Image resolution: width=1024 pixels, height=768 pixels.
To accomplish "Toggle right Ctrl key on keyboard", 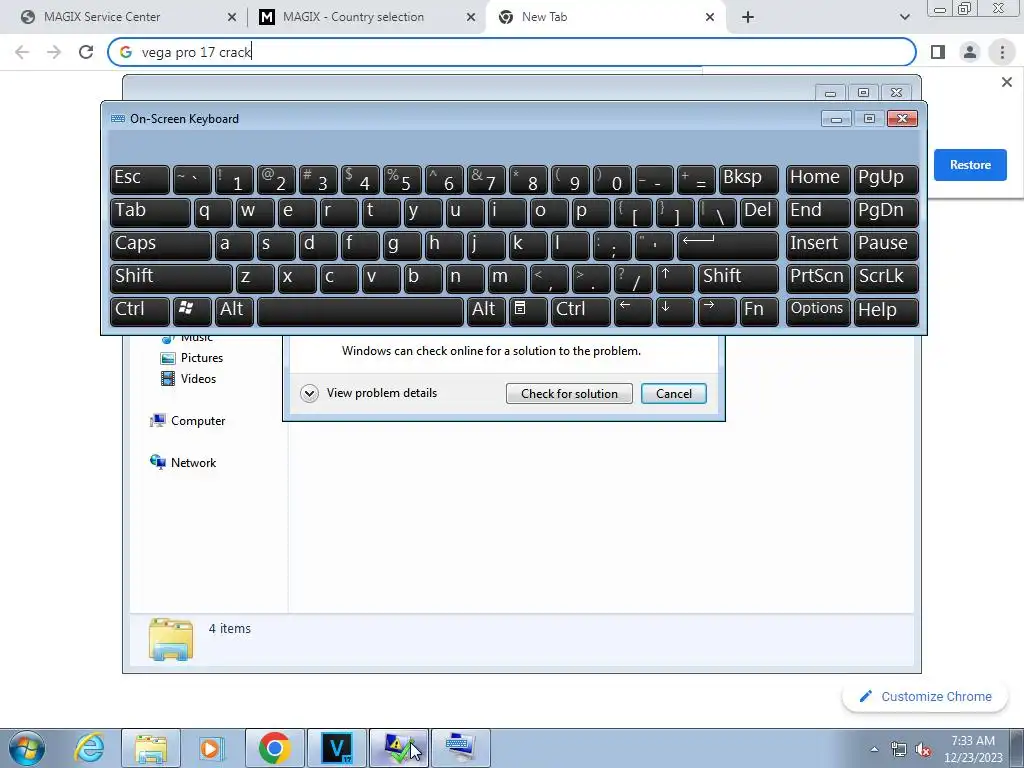I will coord(581,312).
